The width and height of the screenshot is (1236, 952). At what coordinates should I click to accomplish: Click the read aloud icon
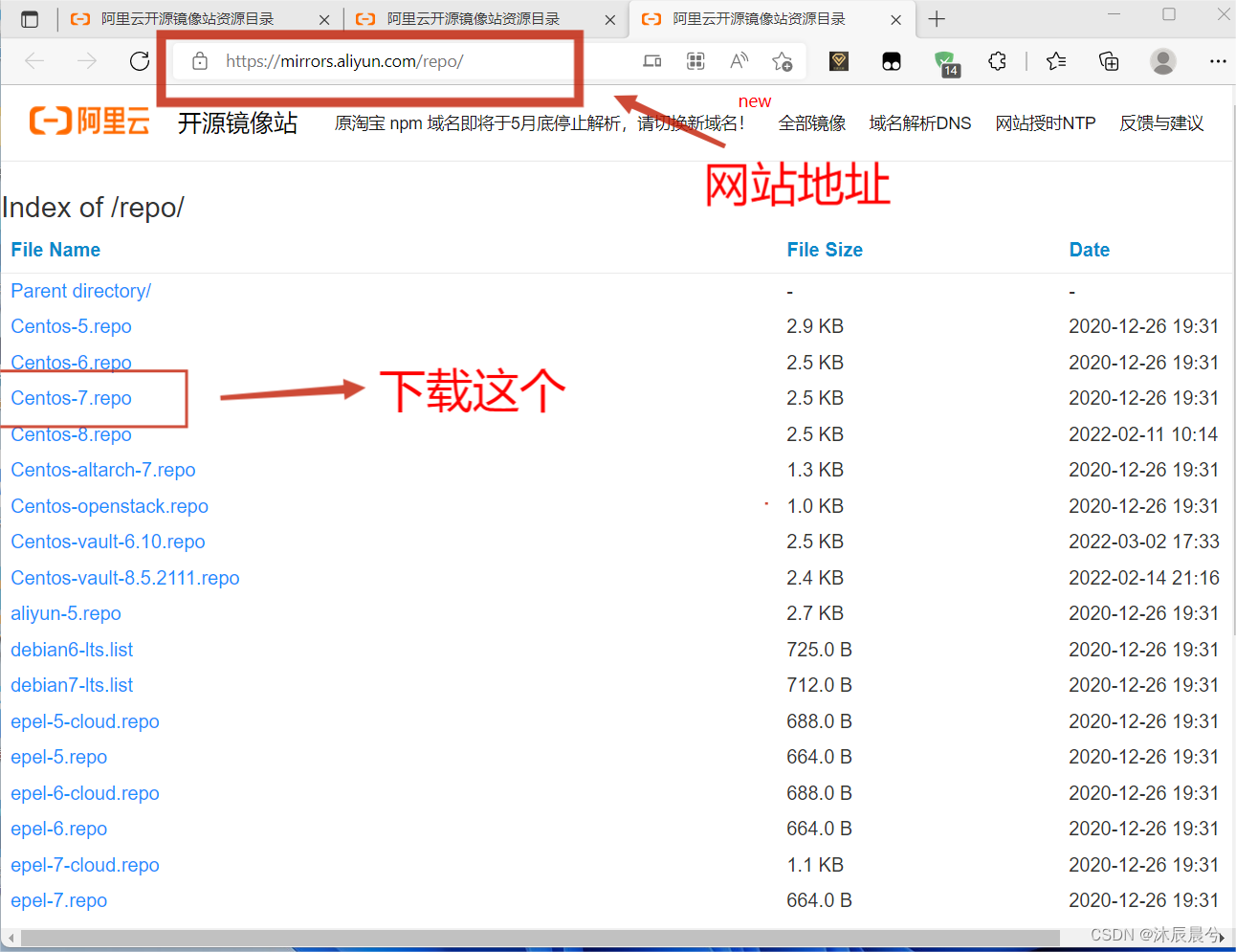tap(739, 61)
